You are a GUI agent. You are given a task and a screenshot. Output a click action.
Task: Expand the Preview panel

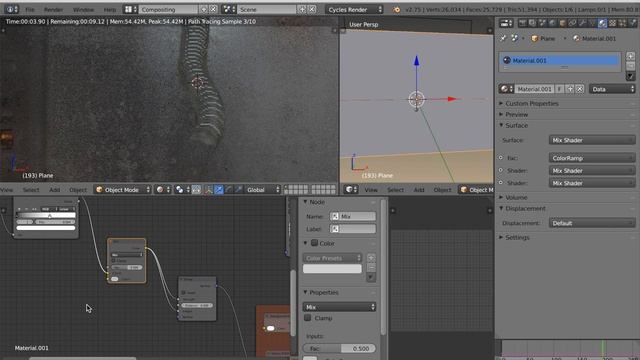click(516, 115)
